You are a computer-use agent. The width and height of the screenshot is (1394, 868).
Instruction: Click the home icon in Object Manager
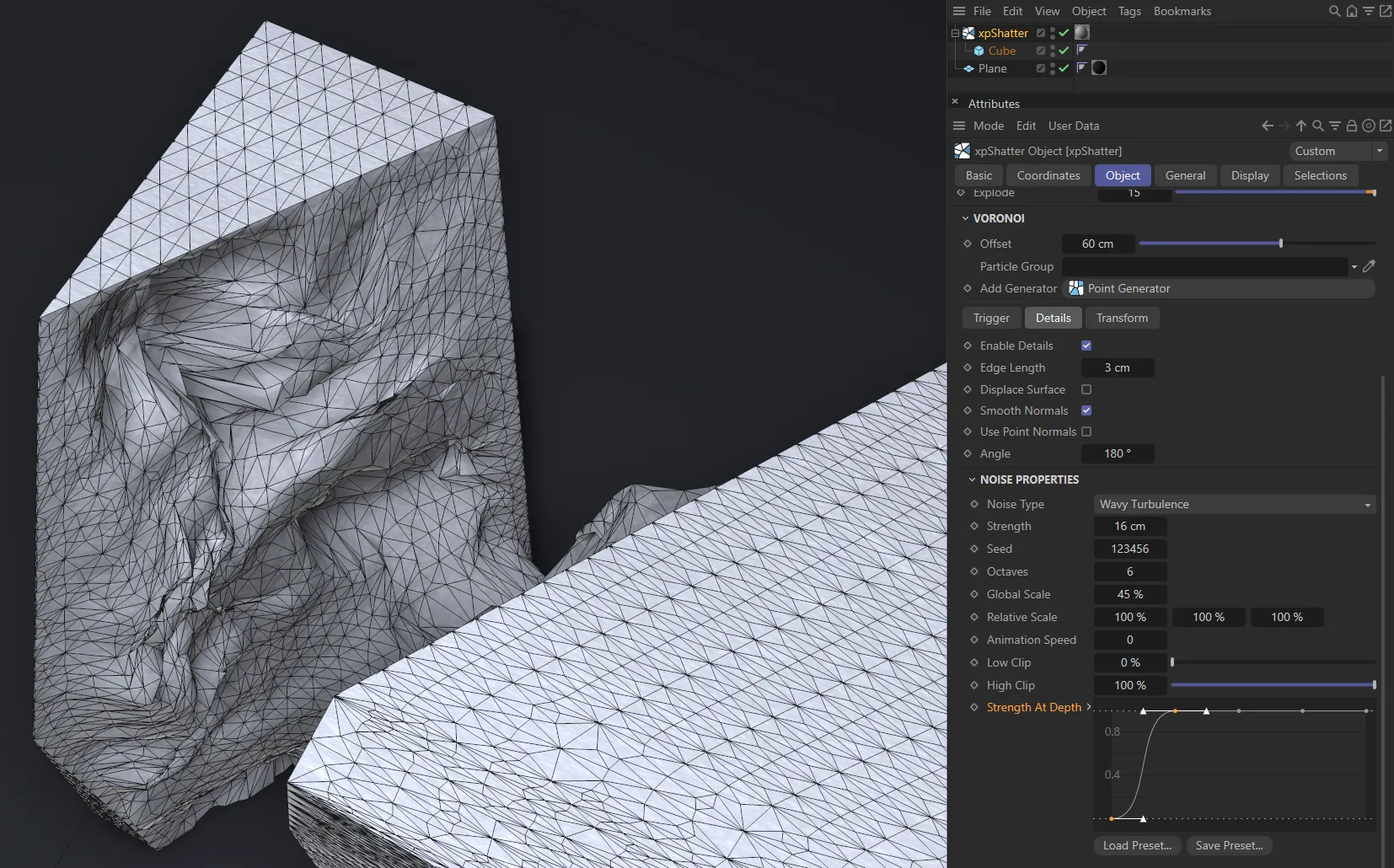[x=1351, y=11]
